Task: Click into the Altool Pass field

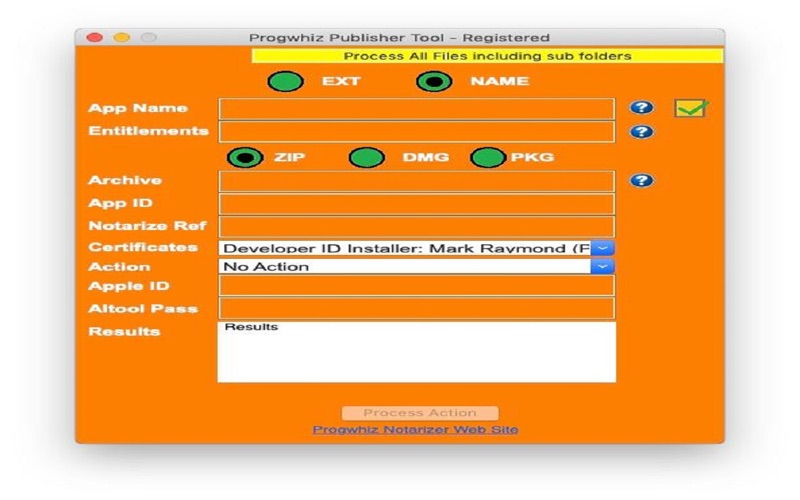Action: (416, 308)
